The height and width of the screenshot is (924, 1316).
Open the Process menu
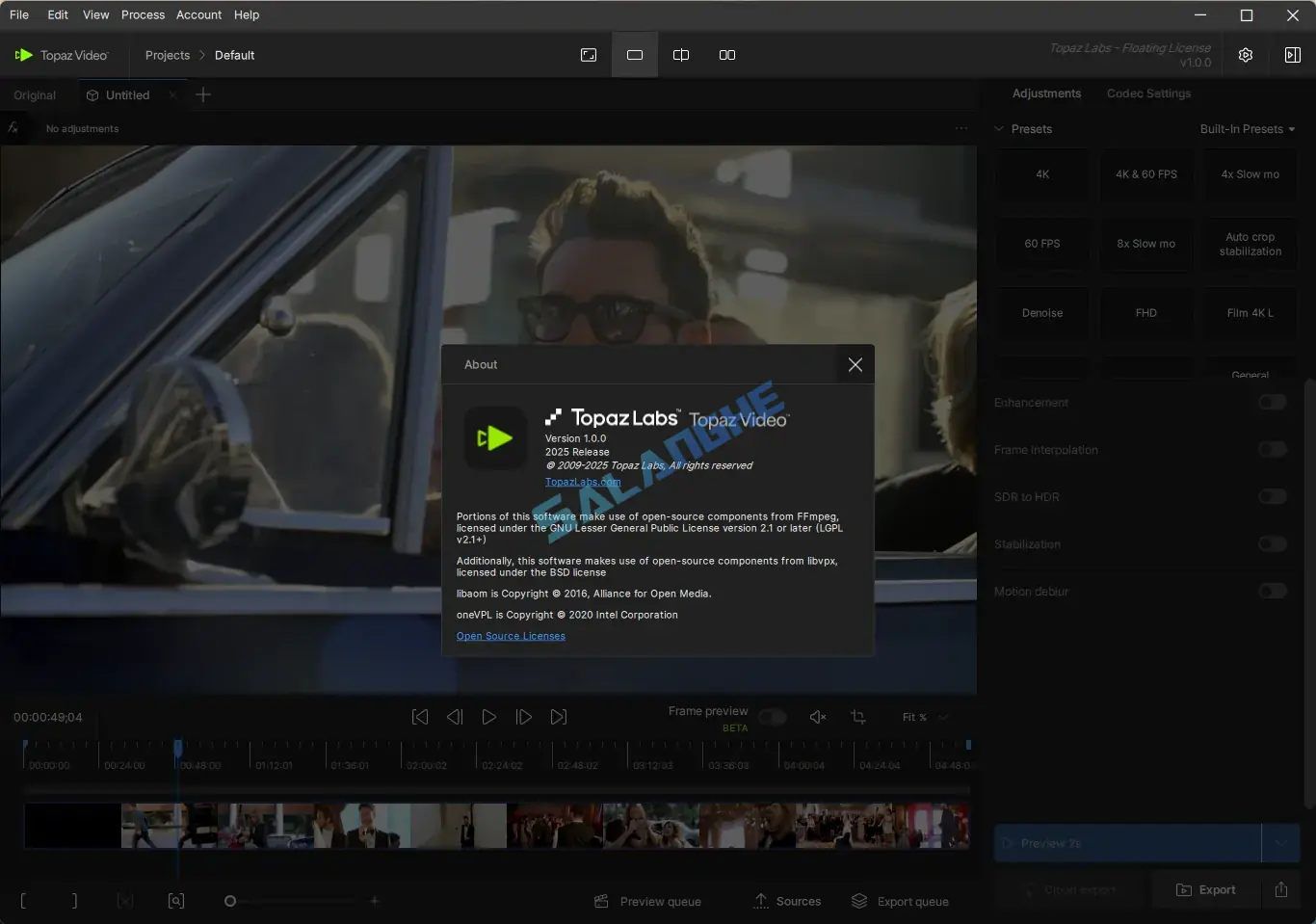143,14
